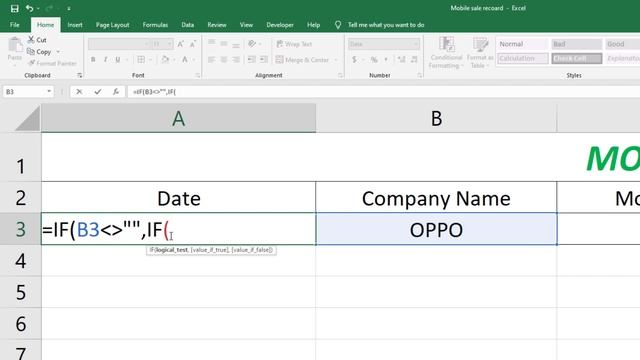Viewport: 640px width, 360px height.
Task: Apply the Bad cell style
Action: [576, 44]
